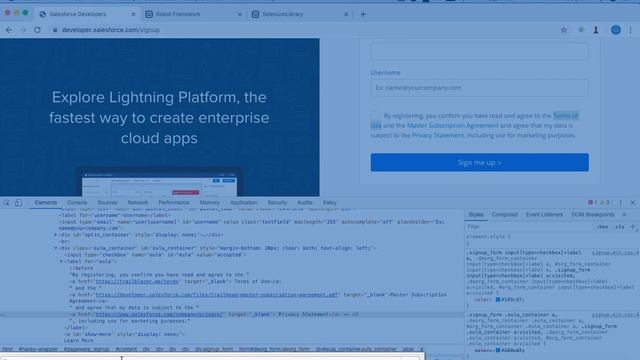Click the Username input field
The image size is (640, 360).
[x=480, y=88]
